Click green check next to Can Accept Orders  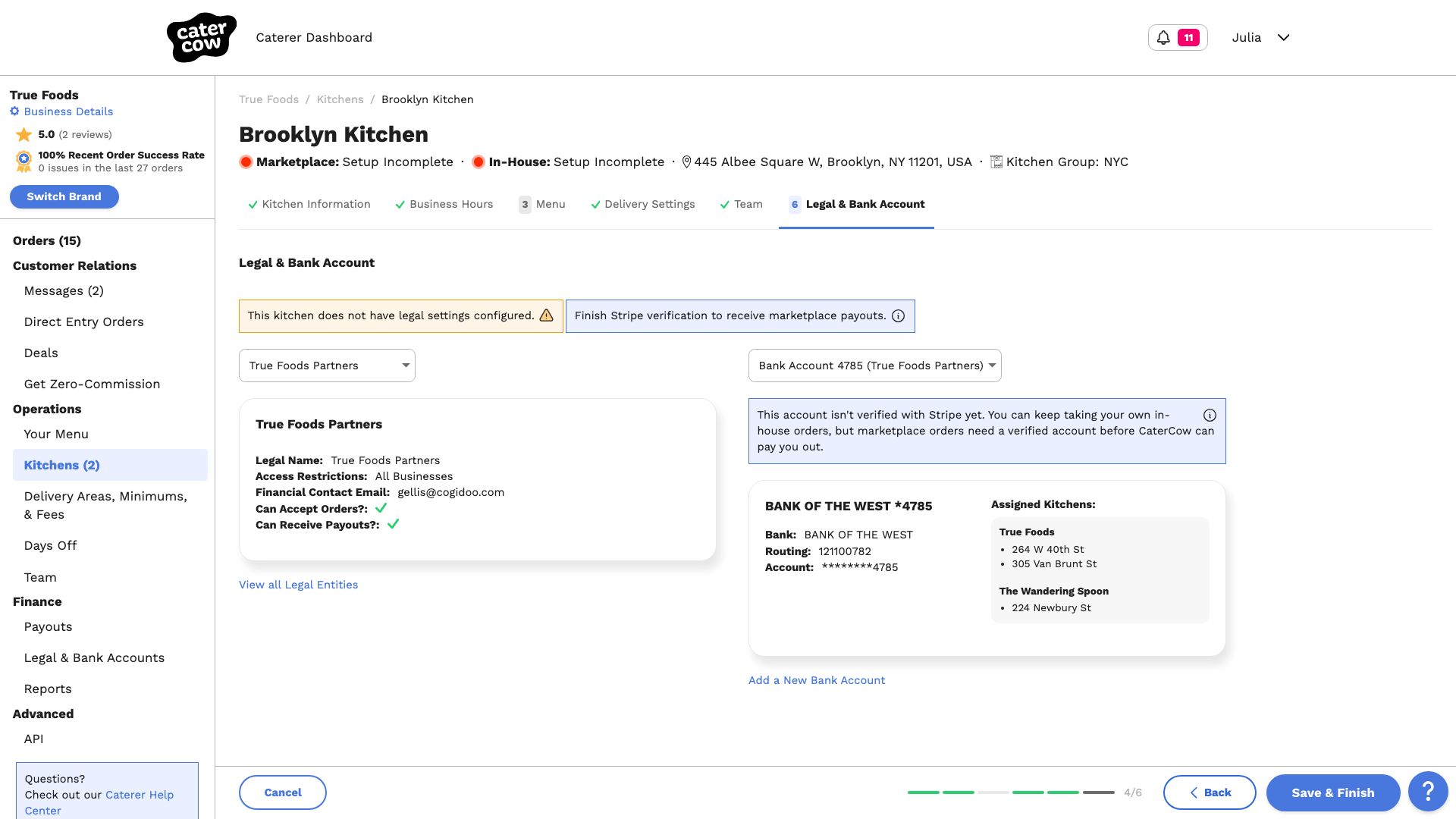(381, 508)
